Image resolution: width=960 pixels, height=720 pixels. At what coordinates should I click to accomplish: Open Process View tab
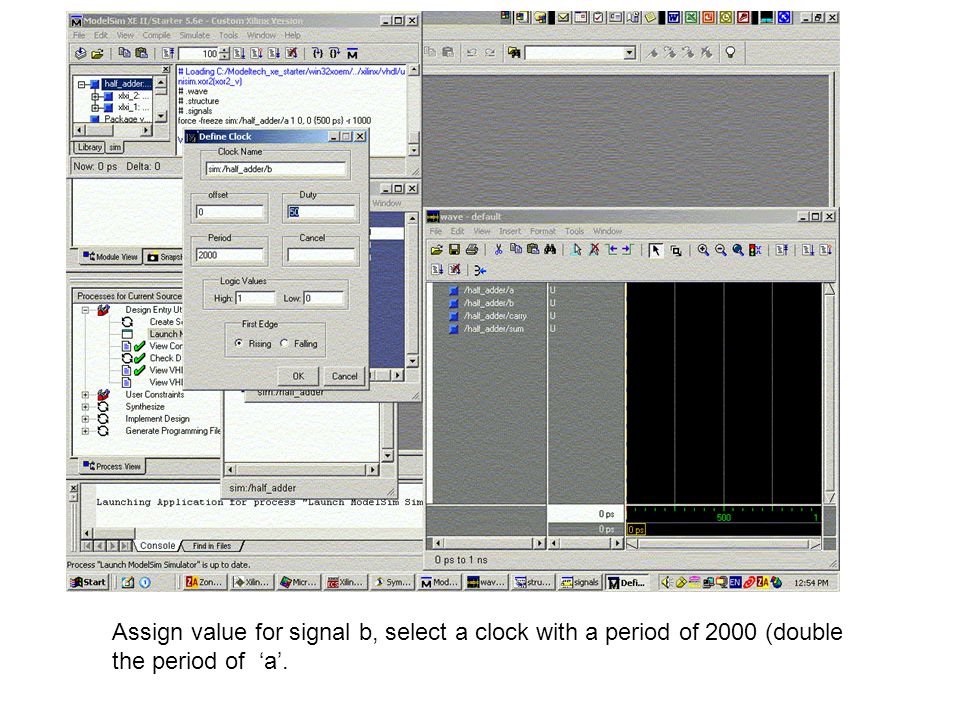point(113,467)
